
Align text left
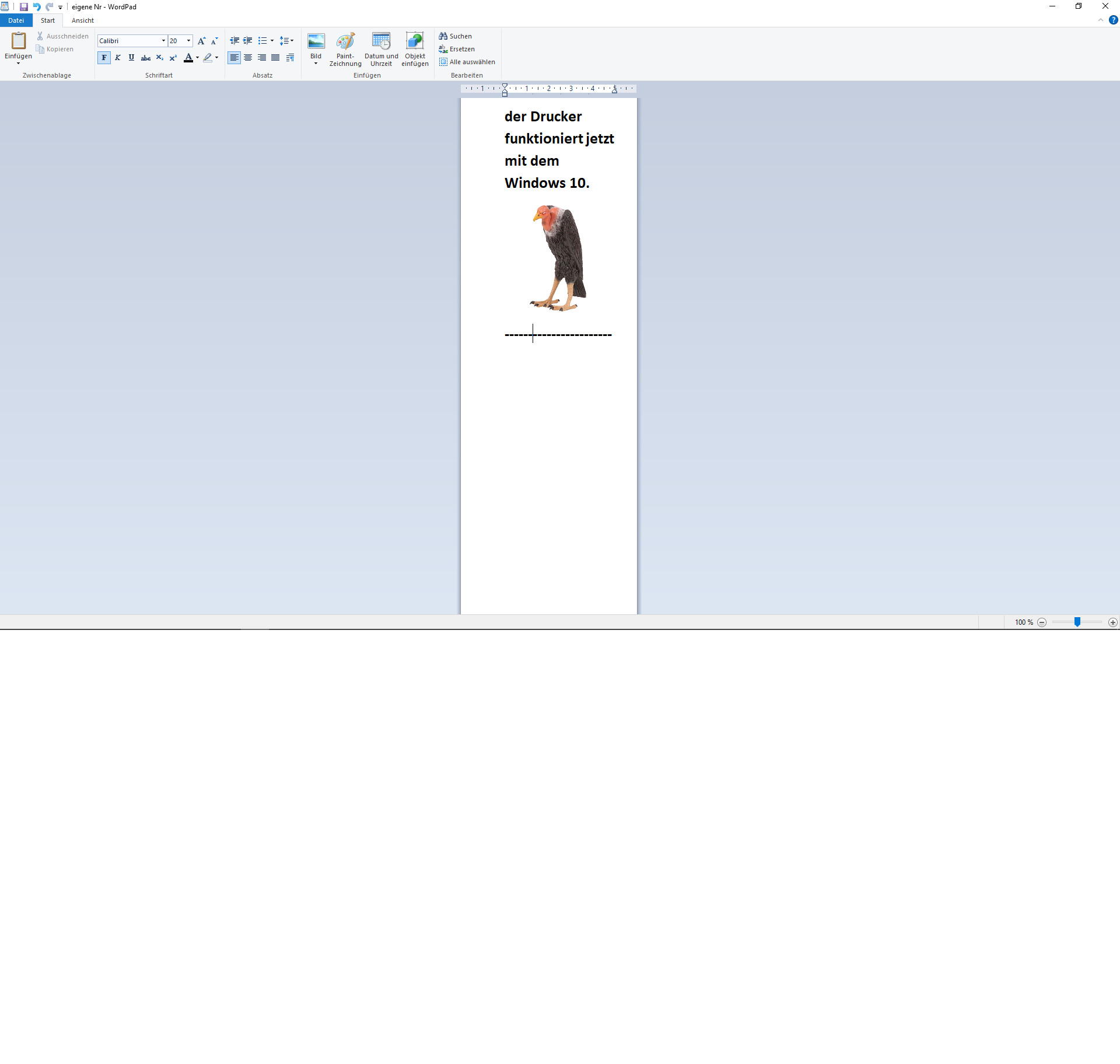pyautogui.click(x=234, y=58)
